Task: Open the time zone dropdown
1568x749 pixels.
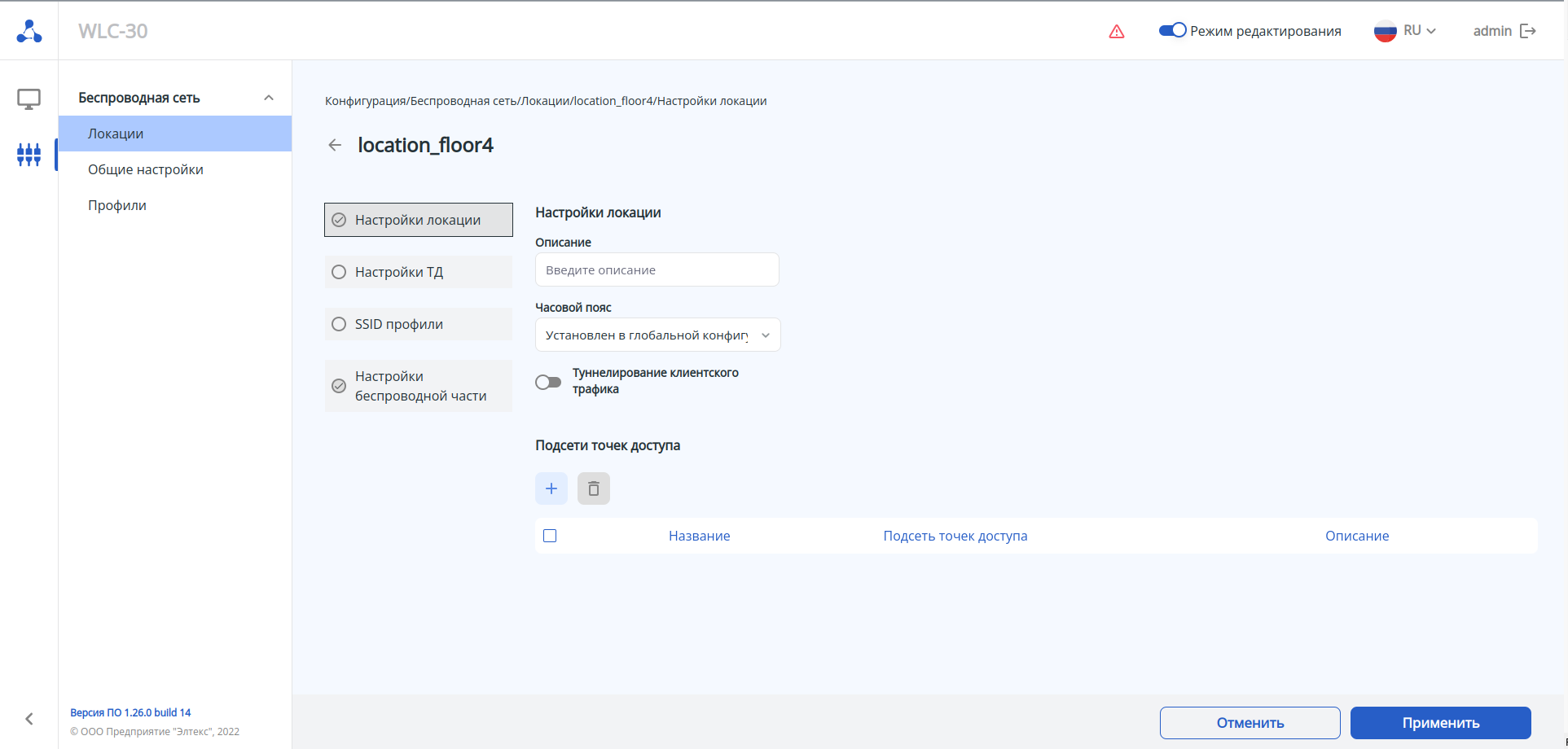Action: pos(657,335)
